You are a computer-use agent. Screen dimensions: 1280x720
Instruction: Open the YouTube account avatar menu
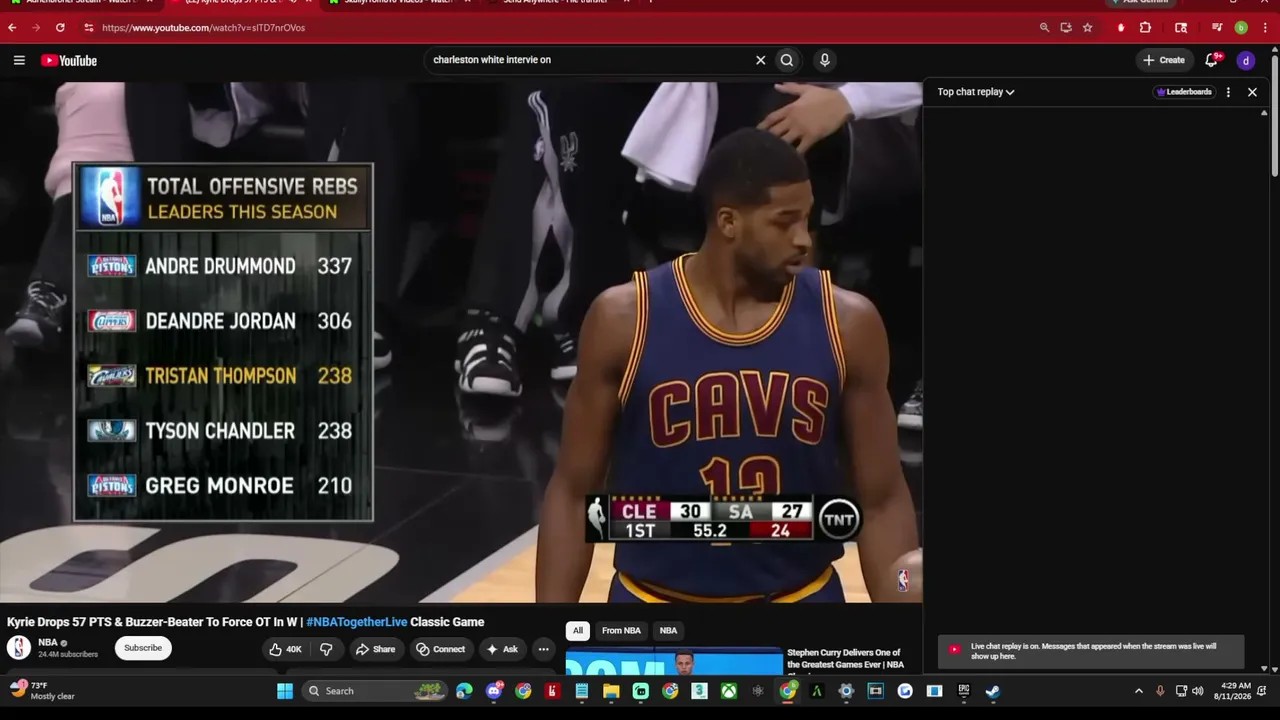[1246, 61]
